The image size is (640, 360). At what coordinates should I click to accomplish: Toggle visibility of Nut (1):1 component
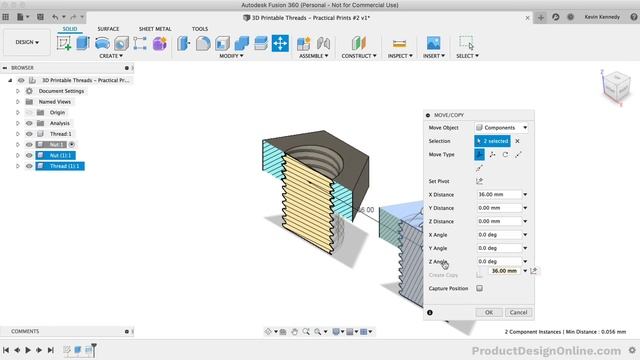point(29,155)
